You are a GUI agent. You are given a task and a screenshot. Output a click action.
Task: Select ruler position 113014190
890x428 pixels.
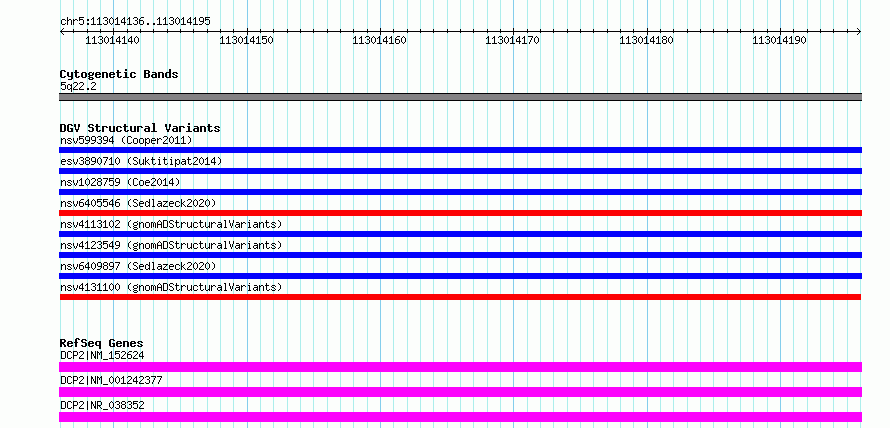coord(779,40)
